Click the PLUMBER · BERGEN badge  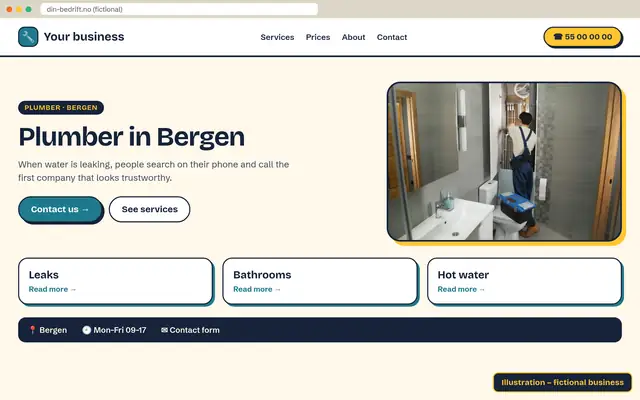pyautogui.click(x=61, y=108)
